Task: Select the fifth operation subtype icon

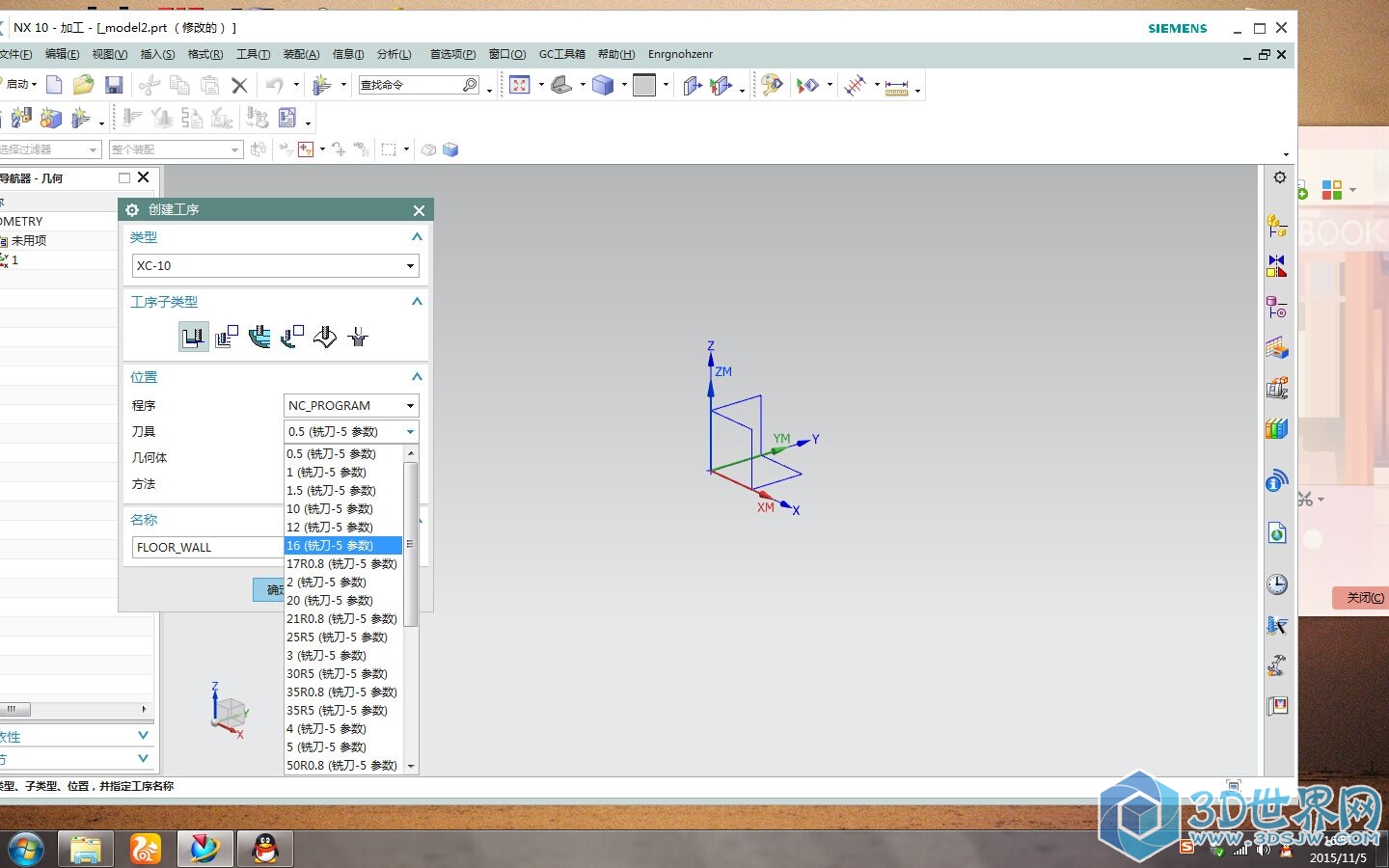Action: click(325, 337)
